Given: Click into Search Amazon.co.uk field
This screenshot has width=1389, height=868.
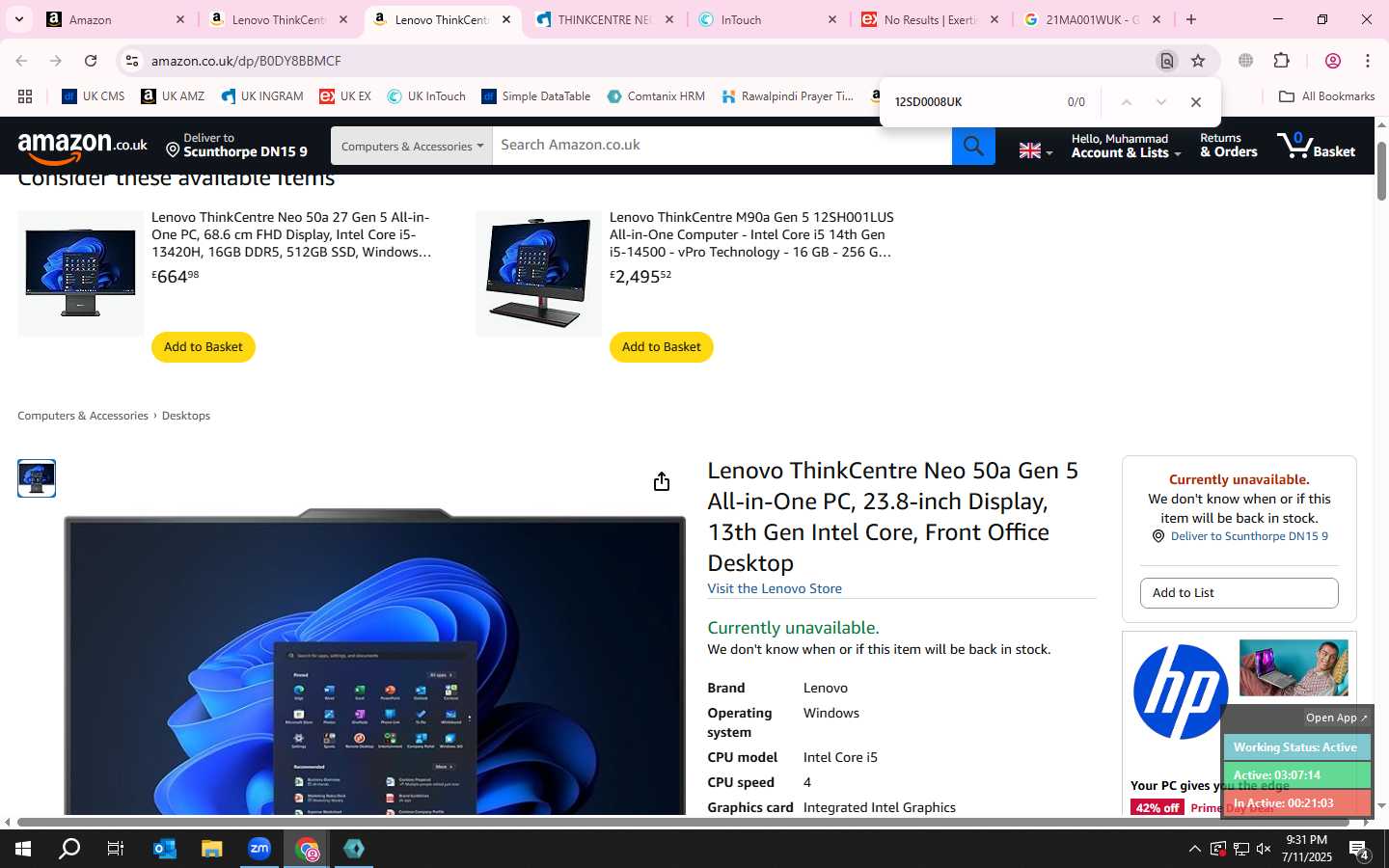Looking at the screenshot, I should 722,146.
